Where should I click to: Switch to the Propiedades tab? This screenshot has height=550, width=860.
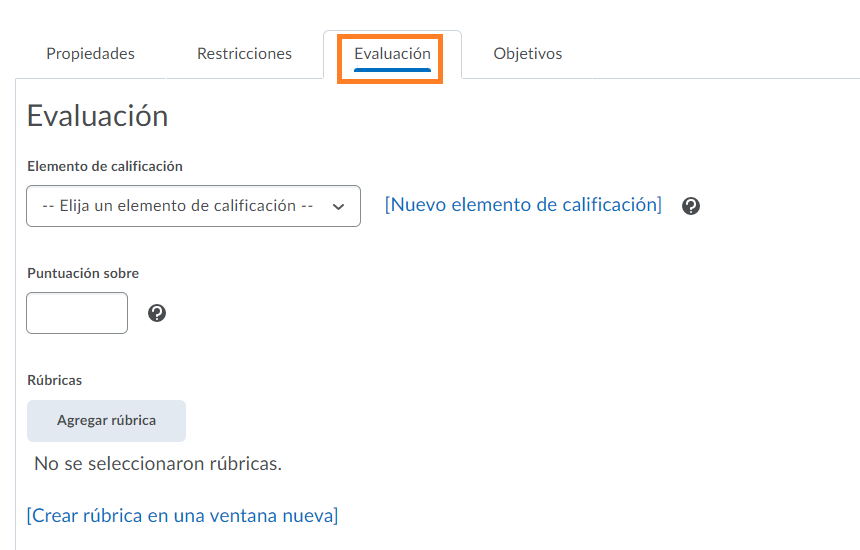pos(90,54)
